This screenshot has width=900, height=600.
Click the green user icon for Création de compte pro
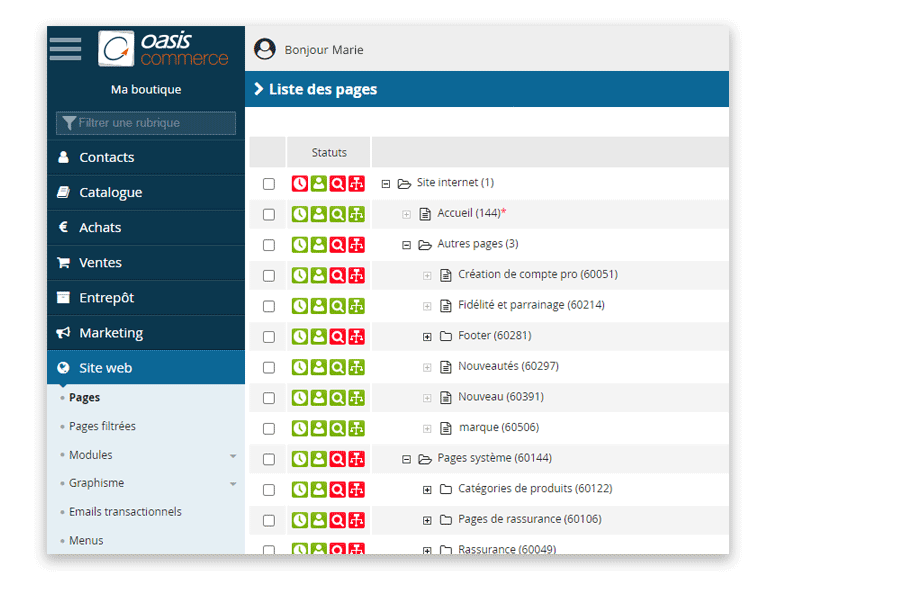(x=319, y=276)
